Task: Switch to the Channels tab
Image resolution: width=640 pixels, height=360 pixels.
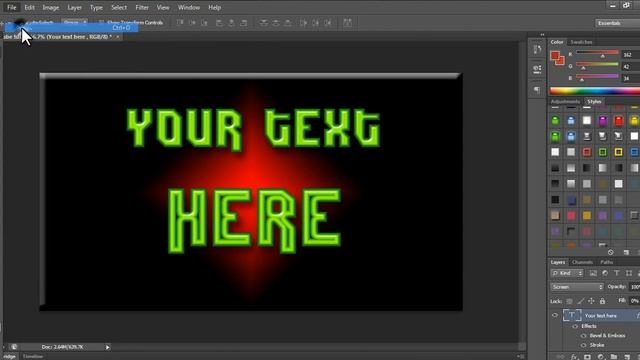Action: click(x=582, y=262)
